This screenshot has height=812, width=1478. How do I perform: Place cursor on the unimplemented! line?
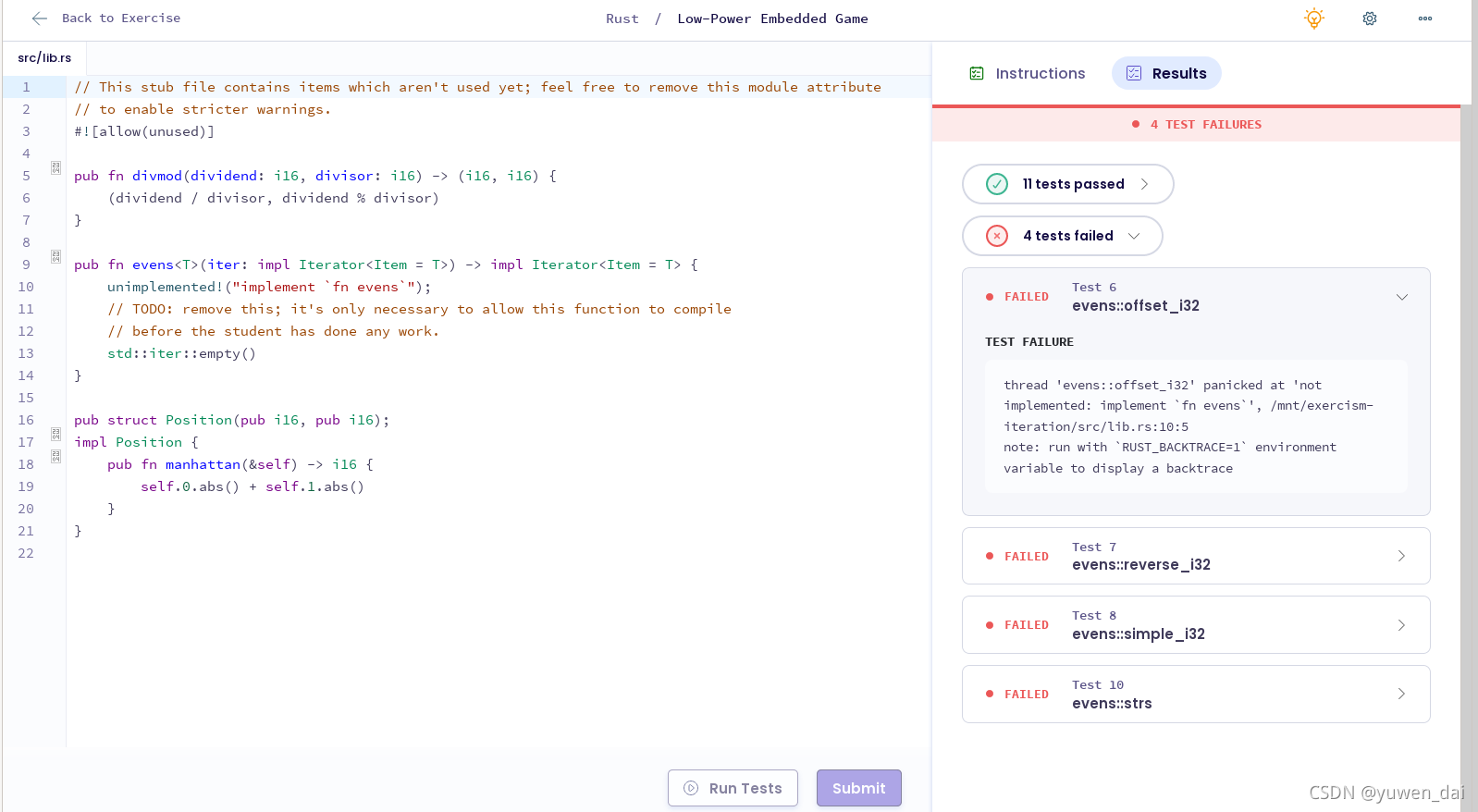(269, 287)
